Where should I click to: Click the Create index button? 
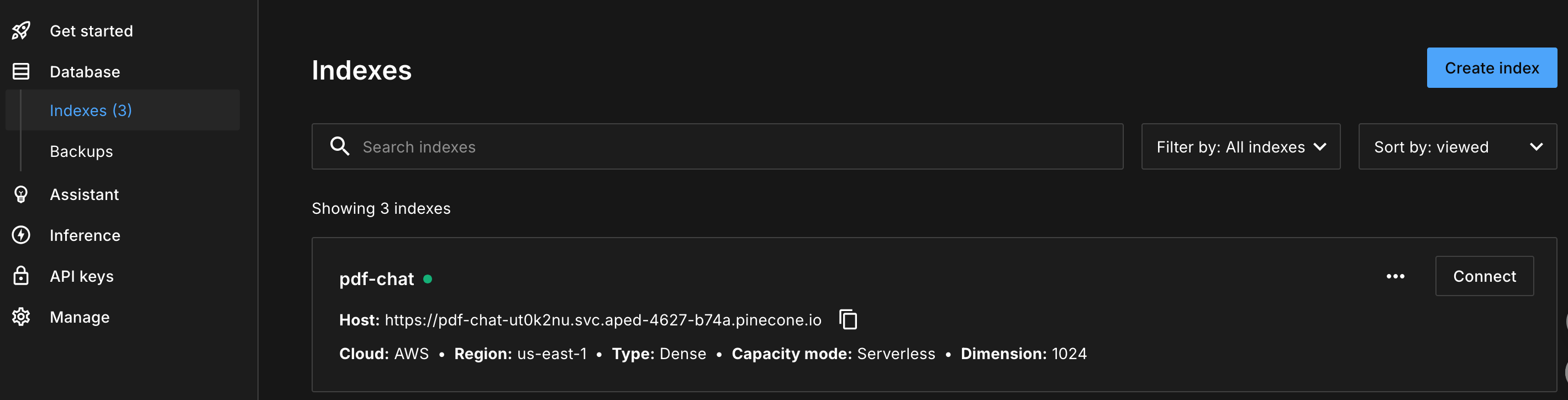1492,67
